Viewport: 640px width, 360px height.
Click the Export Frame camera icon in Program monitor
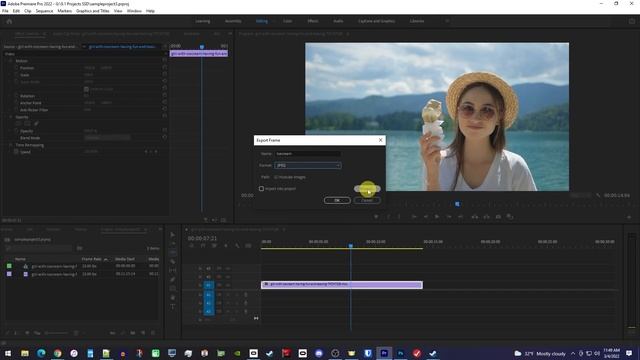(x=498, y=217)
